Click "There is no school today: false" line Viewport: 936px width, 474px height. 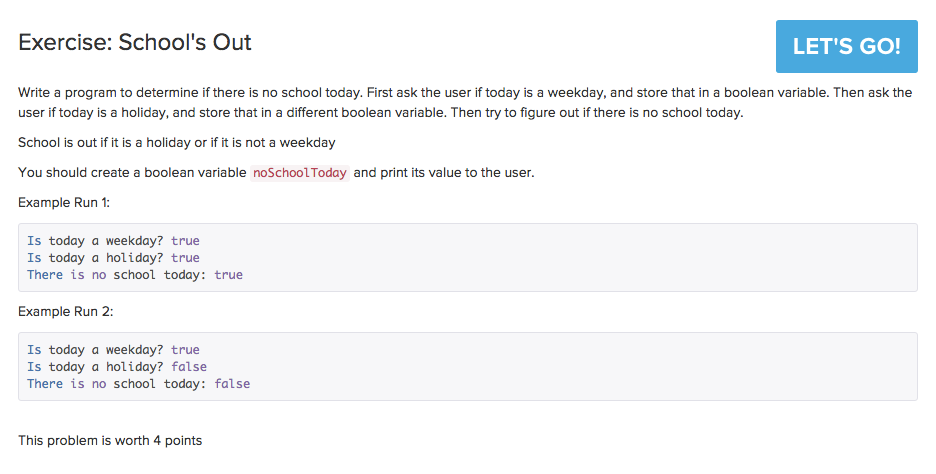point(138,384)
